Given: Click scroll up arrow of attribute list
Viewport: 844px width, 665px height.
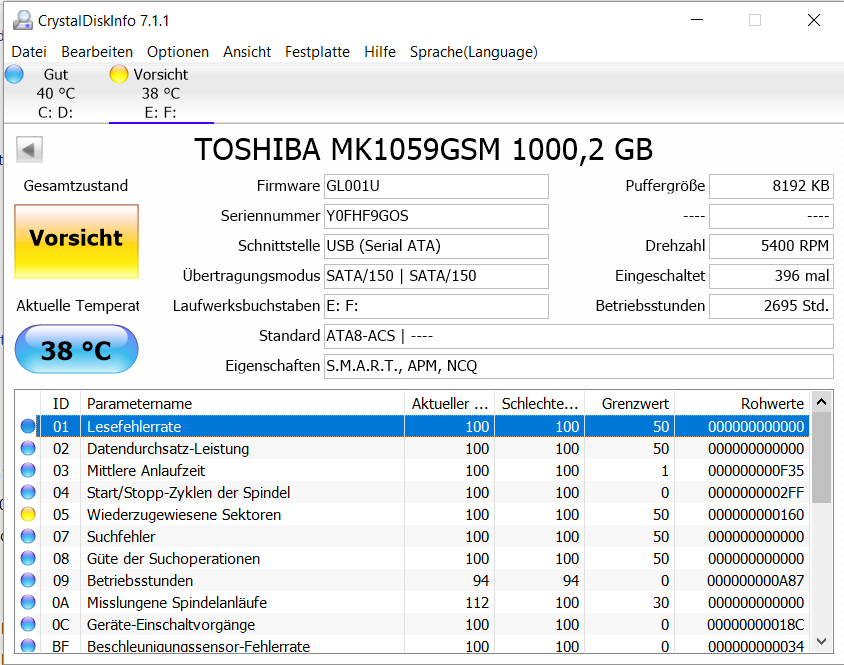Looking at the screenshot, I should tap(821, 402).
